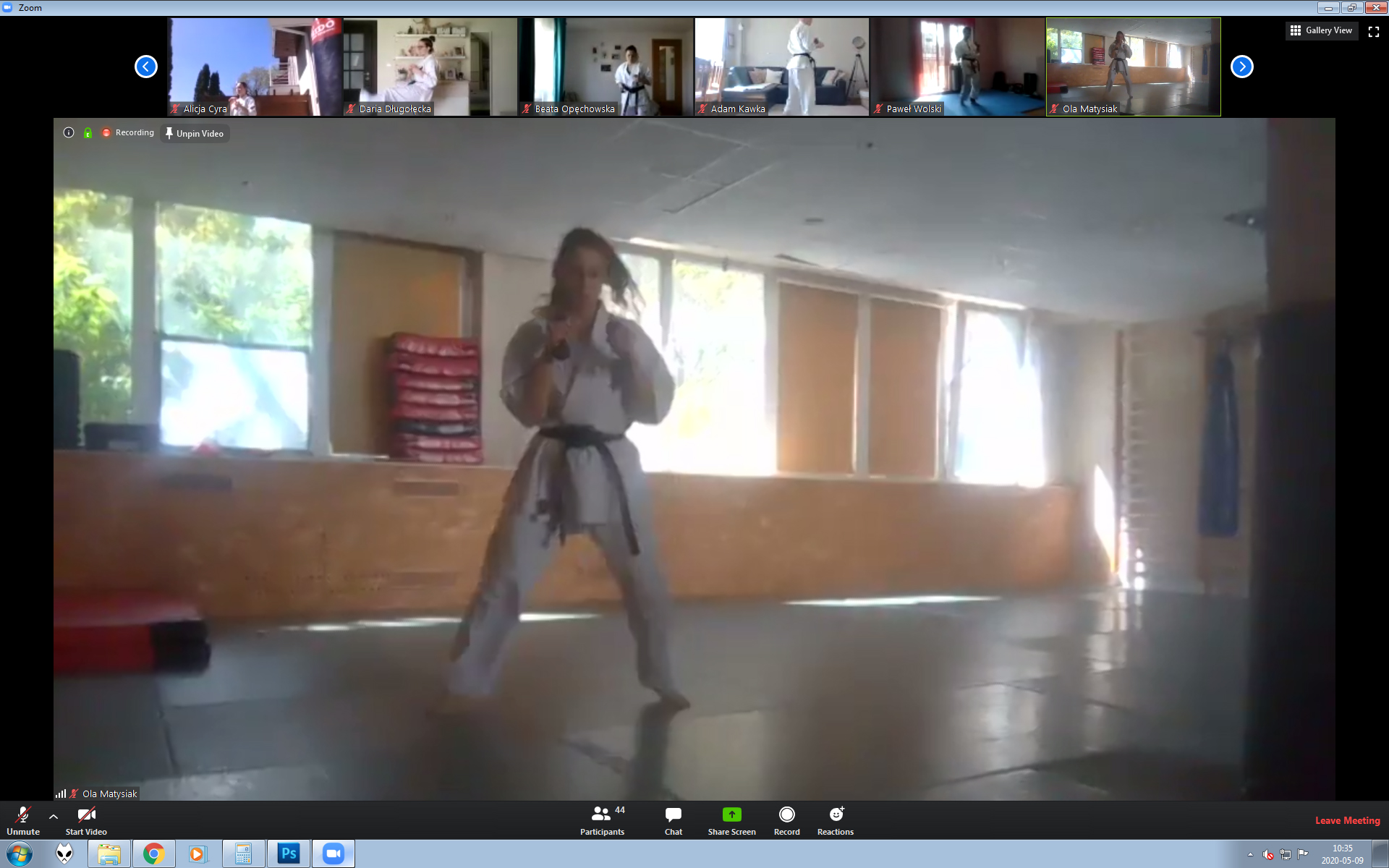Click the network tray icon
This screenshot has height=868, width=1389.
(1286, 854)
